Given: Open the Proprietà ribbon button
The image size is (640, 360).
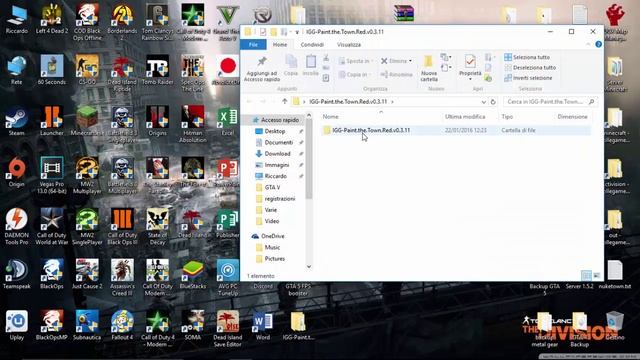Looking at the screenshot, I should point(470,67).
